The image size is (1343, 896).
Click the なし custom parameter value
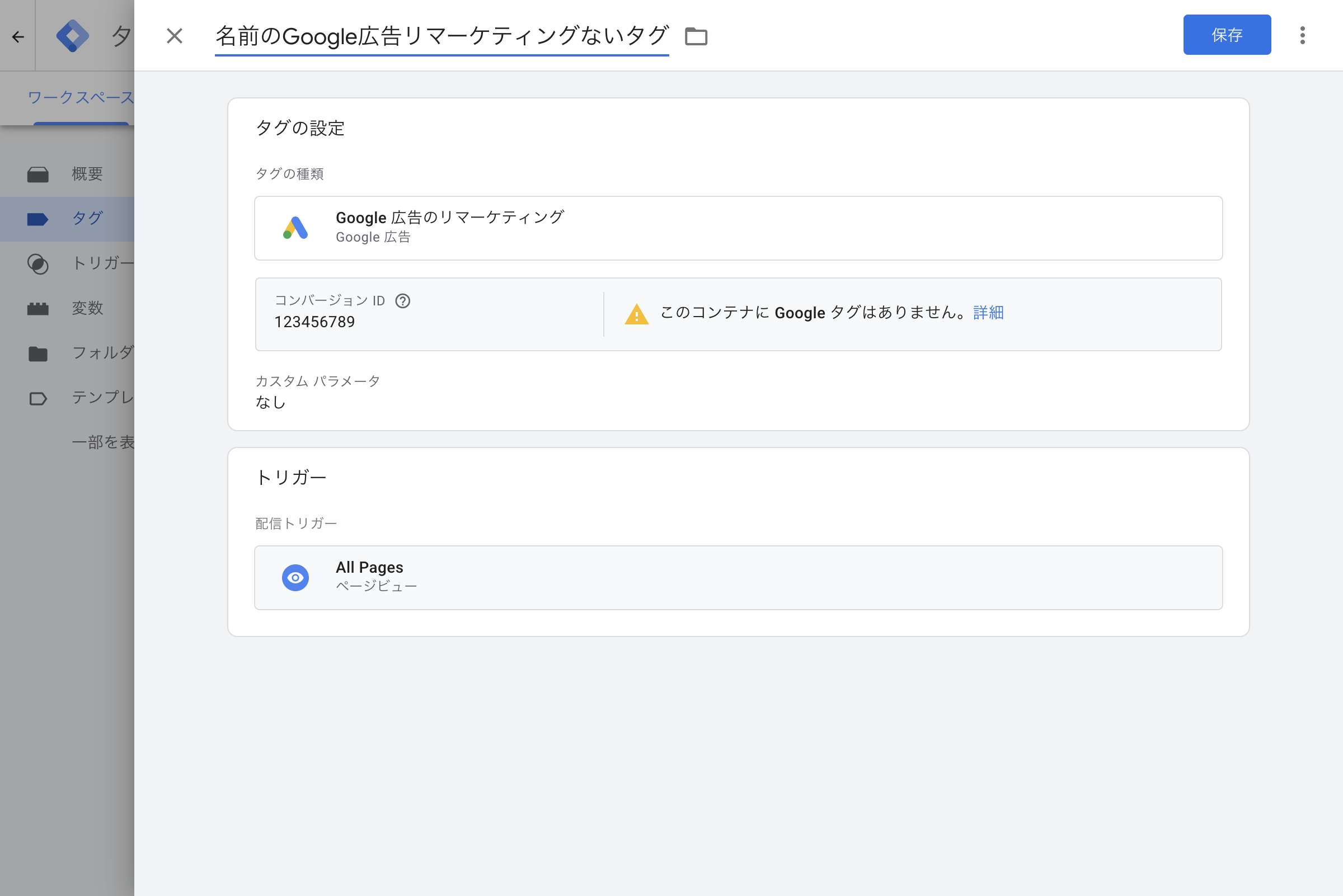click(x=270, y=403)
